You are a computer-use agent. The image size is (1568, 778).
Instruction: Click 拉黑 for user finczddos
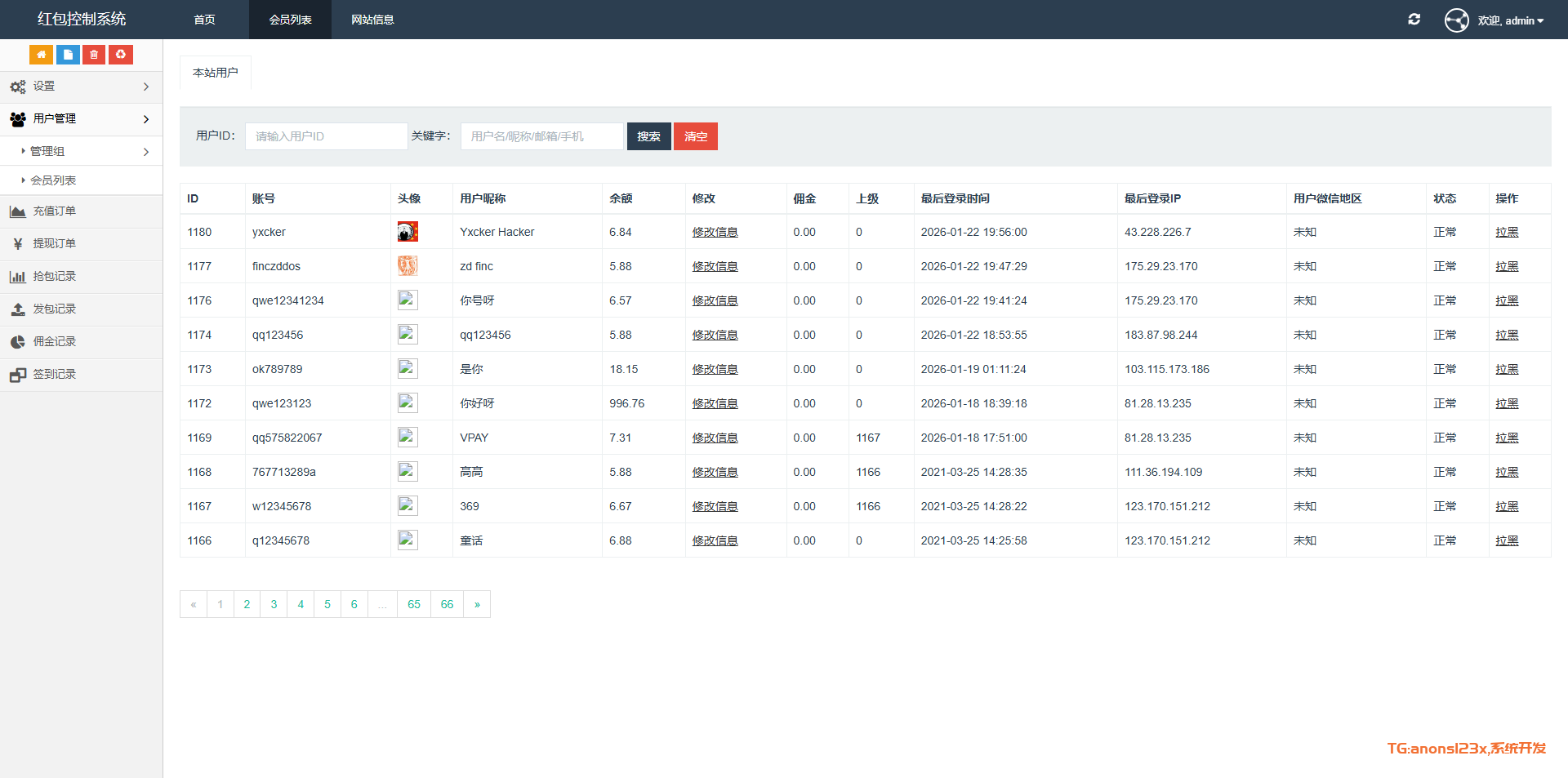coord(1507,267)
